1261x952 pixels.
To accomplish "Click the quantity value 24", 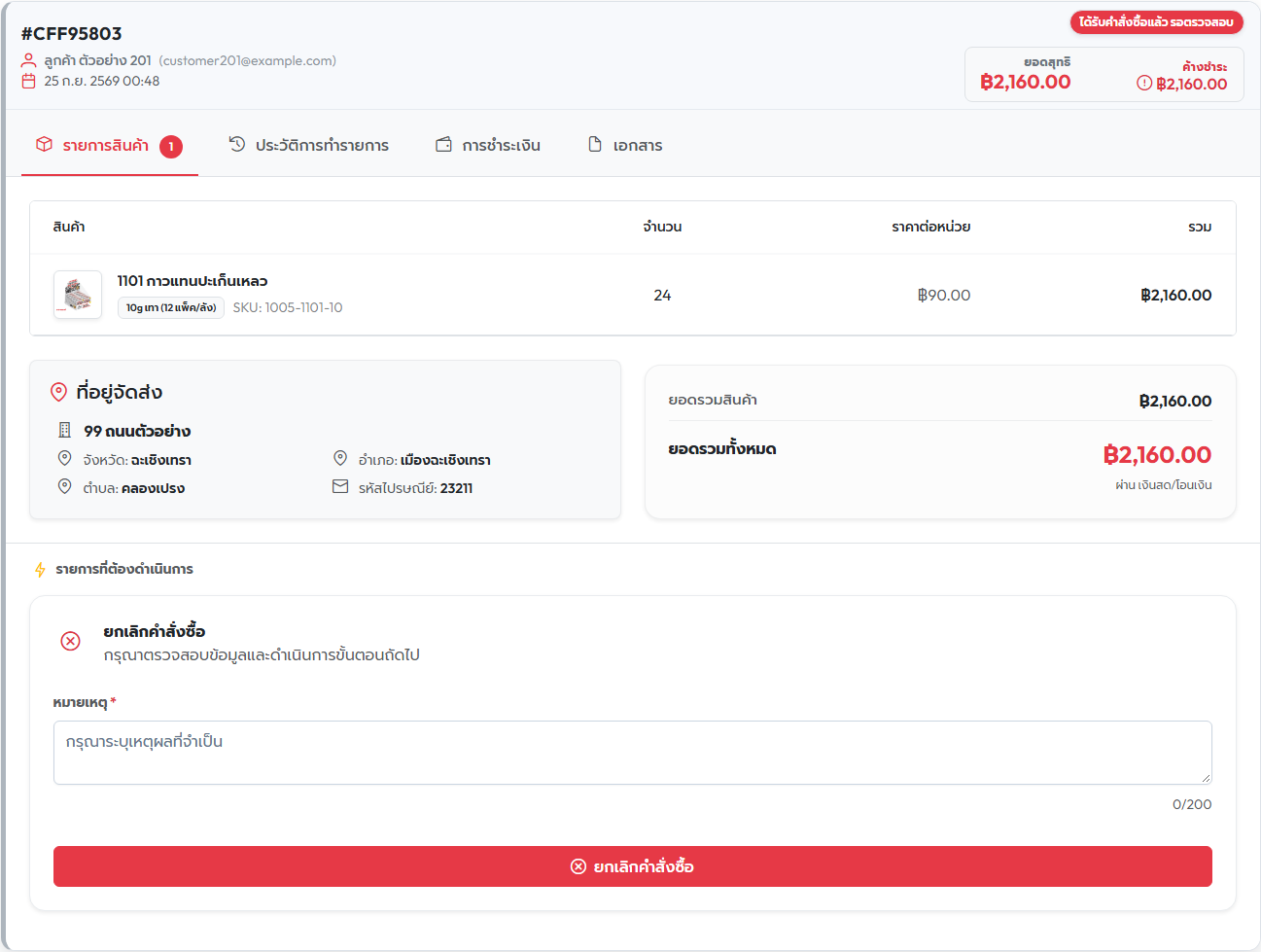I will (662, 295).
